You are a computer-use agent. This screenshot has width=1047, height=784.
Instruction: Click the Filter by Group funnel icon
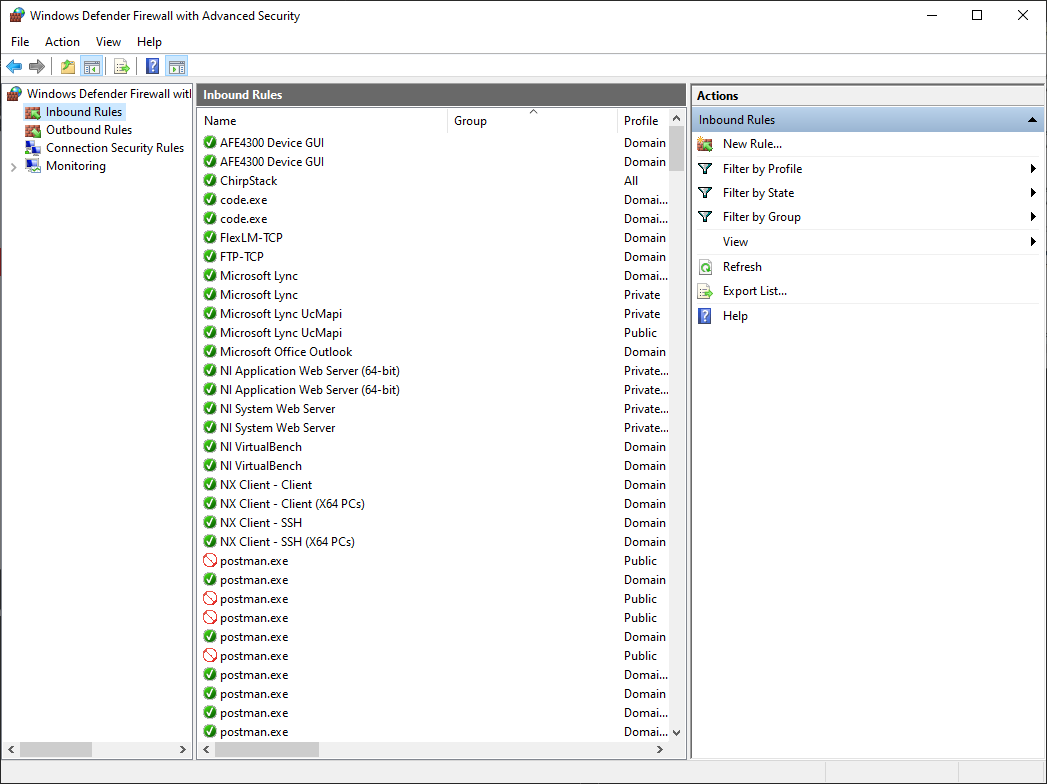point(708,217)
